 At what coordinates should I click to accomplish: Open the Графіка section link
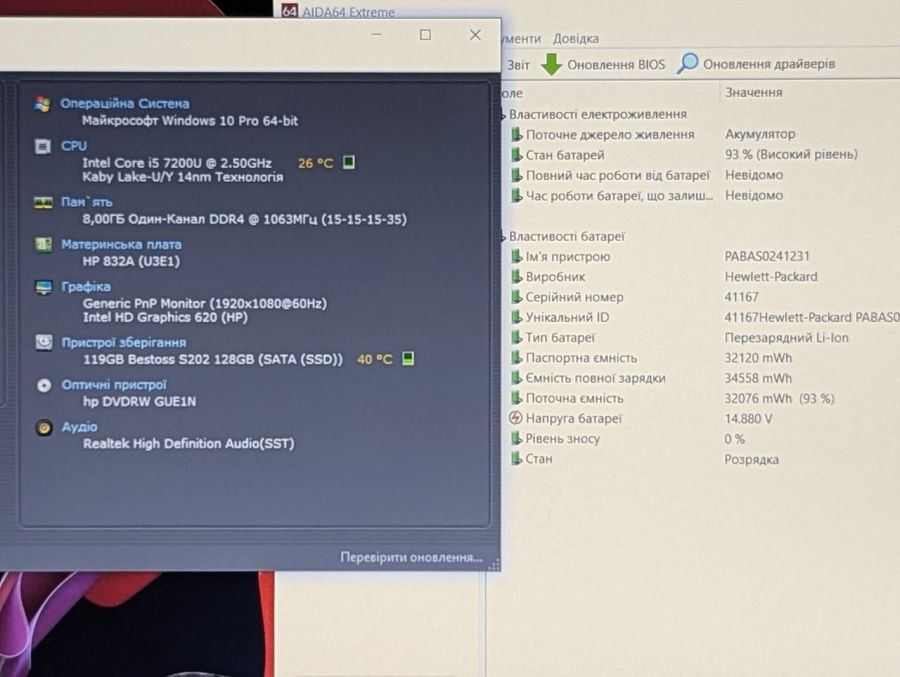click(x=86, y=287)
